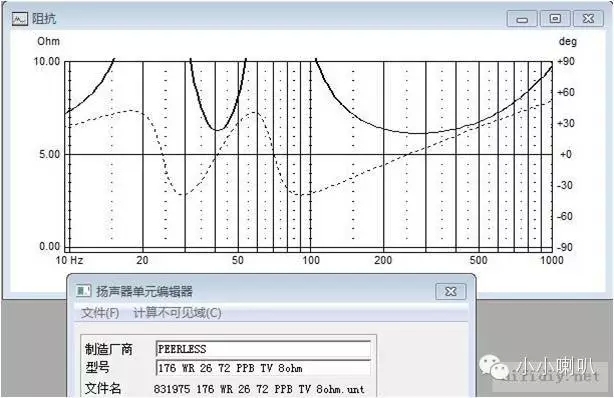614x398 pixels.
Task: Open the 计算不可见域(C) menu
Action: [177, 313]
